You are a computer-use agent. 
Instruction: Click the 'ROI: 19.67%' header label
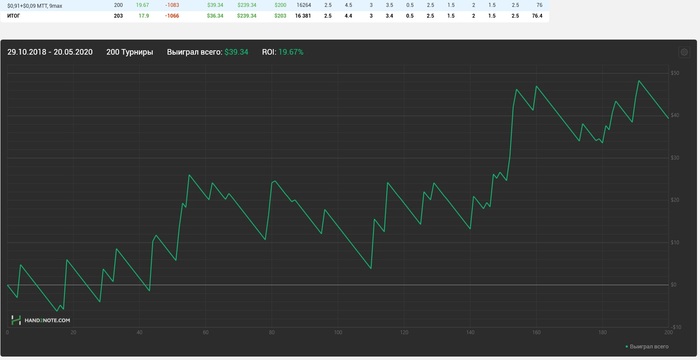point(283,52)
